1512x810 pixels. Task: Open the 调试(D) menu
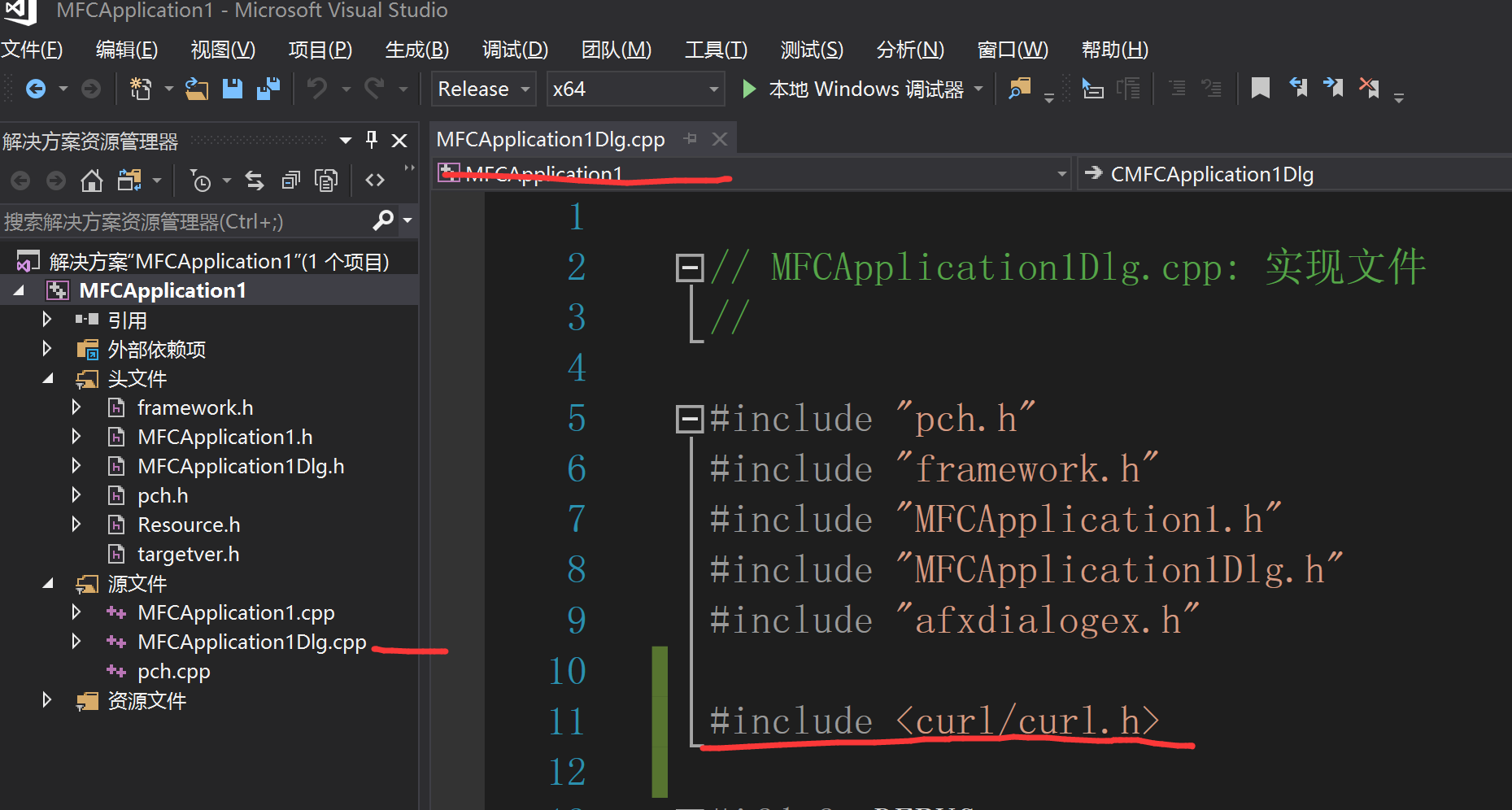click(514, 50)
